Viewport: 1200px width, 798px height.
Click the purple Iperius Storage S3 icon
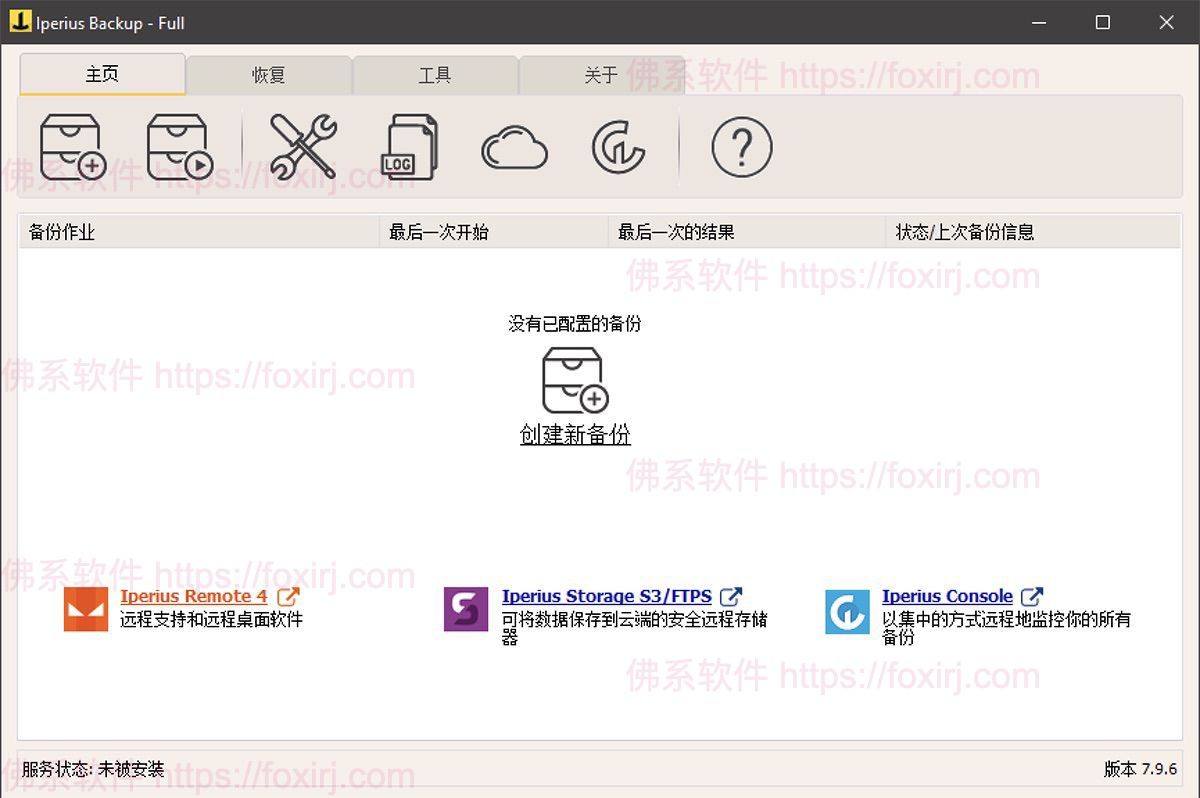[x=465, y=610]
